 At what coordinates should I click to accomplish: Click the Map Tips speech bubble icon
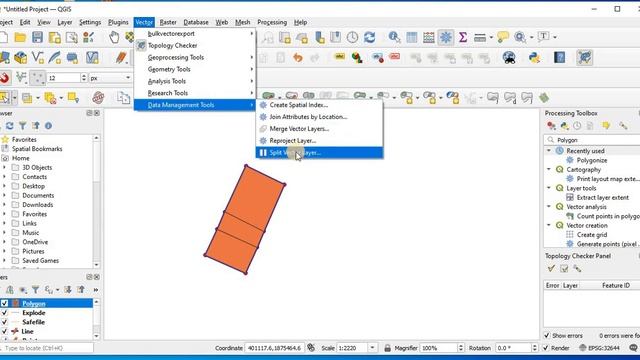[503, 38]
